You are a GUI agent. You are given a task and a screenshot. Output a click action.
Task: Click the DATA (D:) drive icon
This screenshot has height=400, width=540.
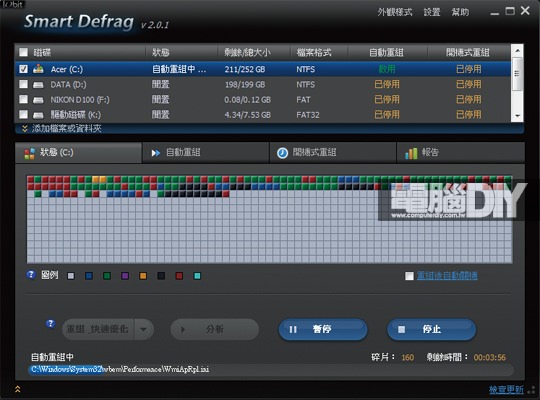click(x=38, y=84)
